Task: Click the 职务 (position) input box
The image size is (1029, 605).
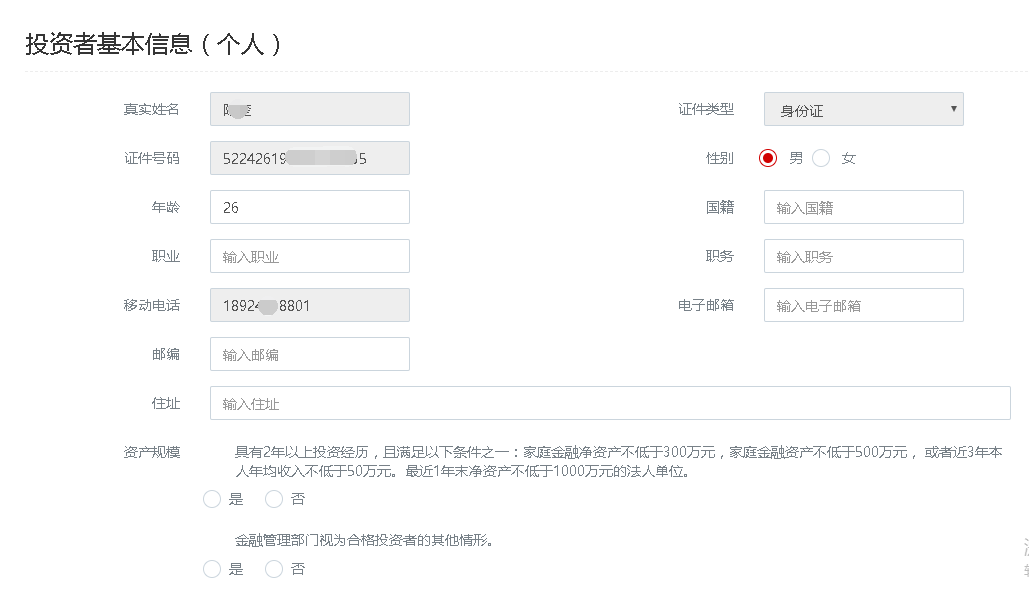Action: pos(862,256)
